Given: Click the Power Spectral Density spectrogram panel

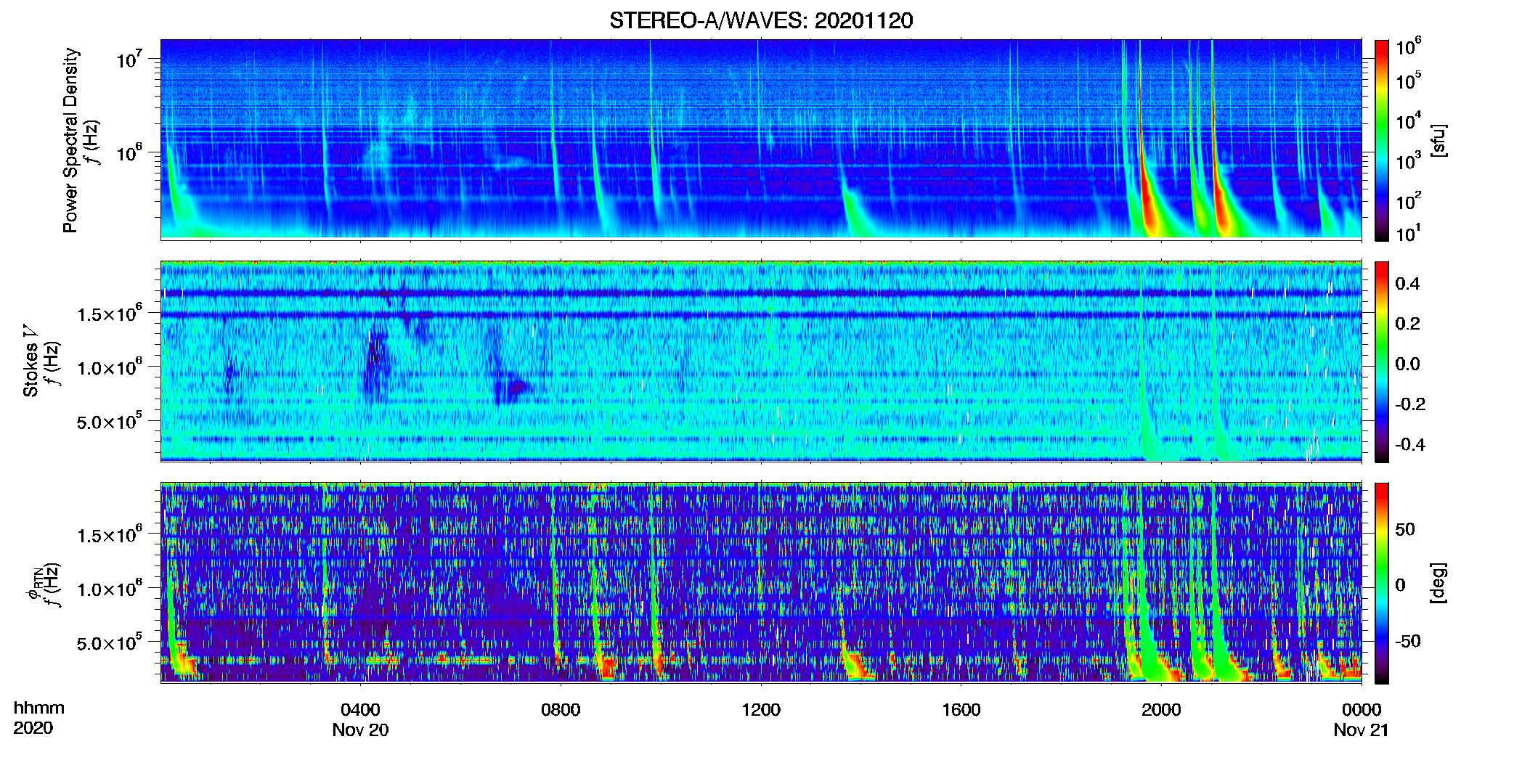Looking at the screenshot, I should click(761, 139).
